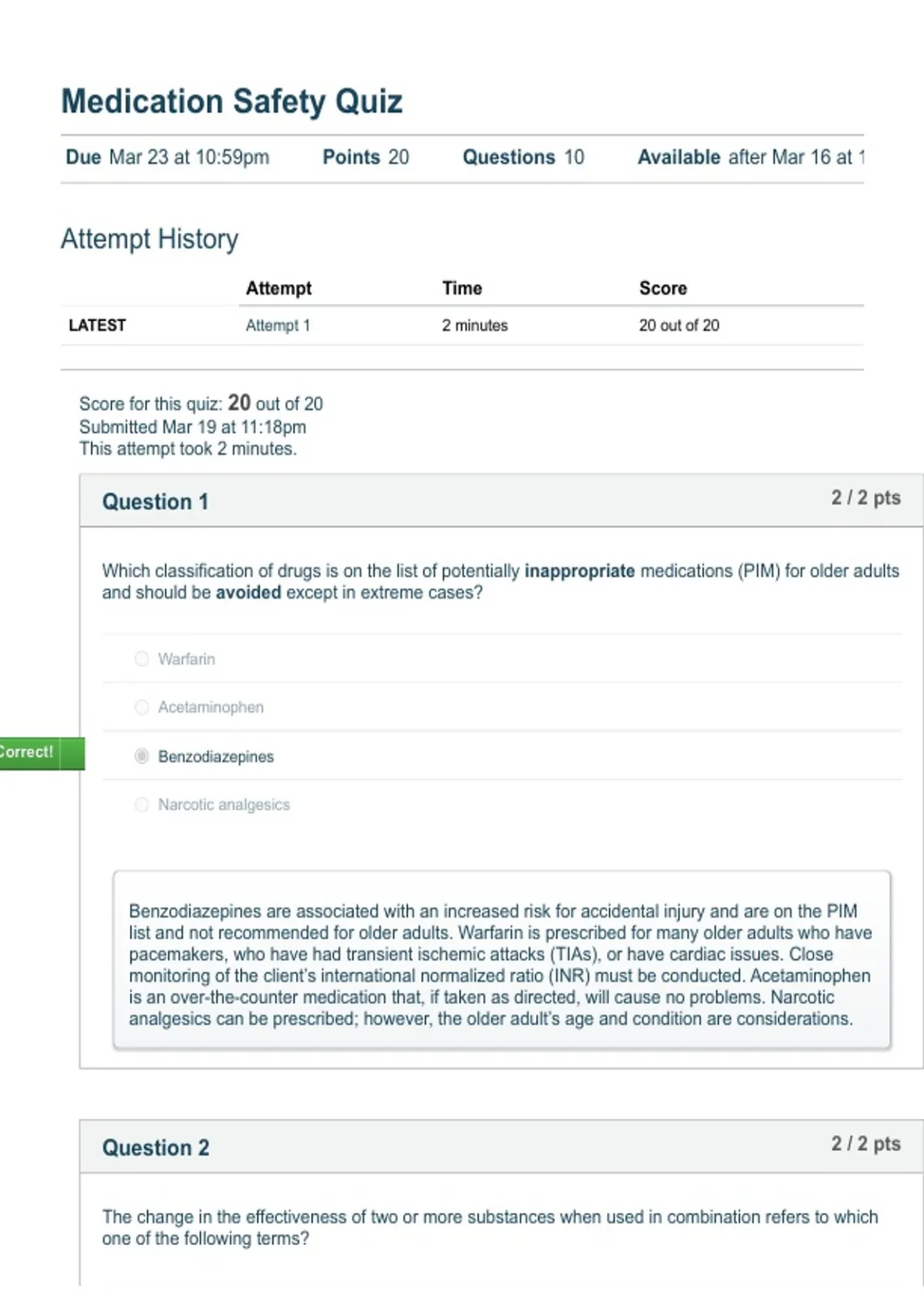Click the Attempt column header
This screenshot has width=924, height=1309.
point(279,288)
